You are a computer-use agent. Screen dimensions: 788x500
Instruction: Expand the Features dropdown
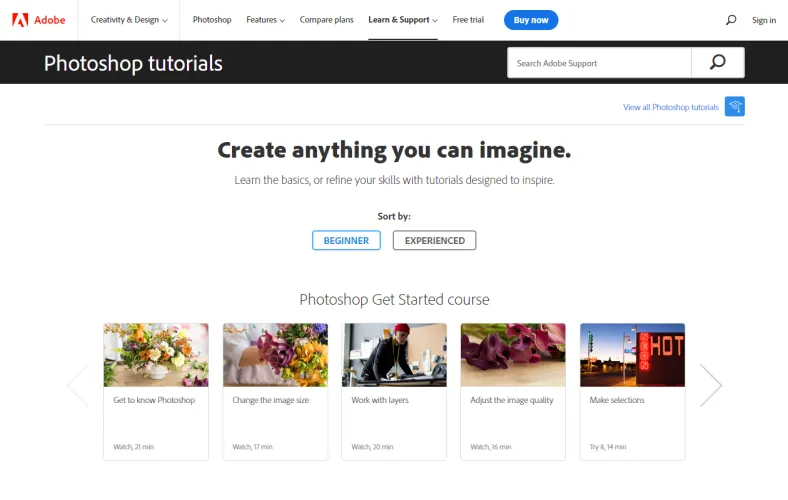265,20
